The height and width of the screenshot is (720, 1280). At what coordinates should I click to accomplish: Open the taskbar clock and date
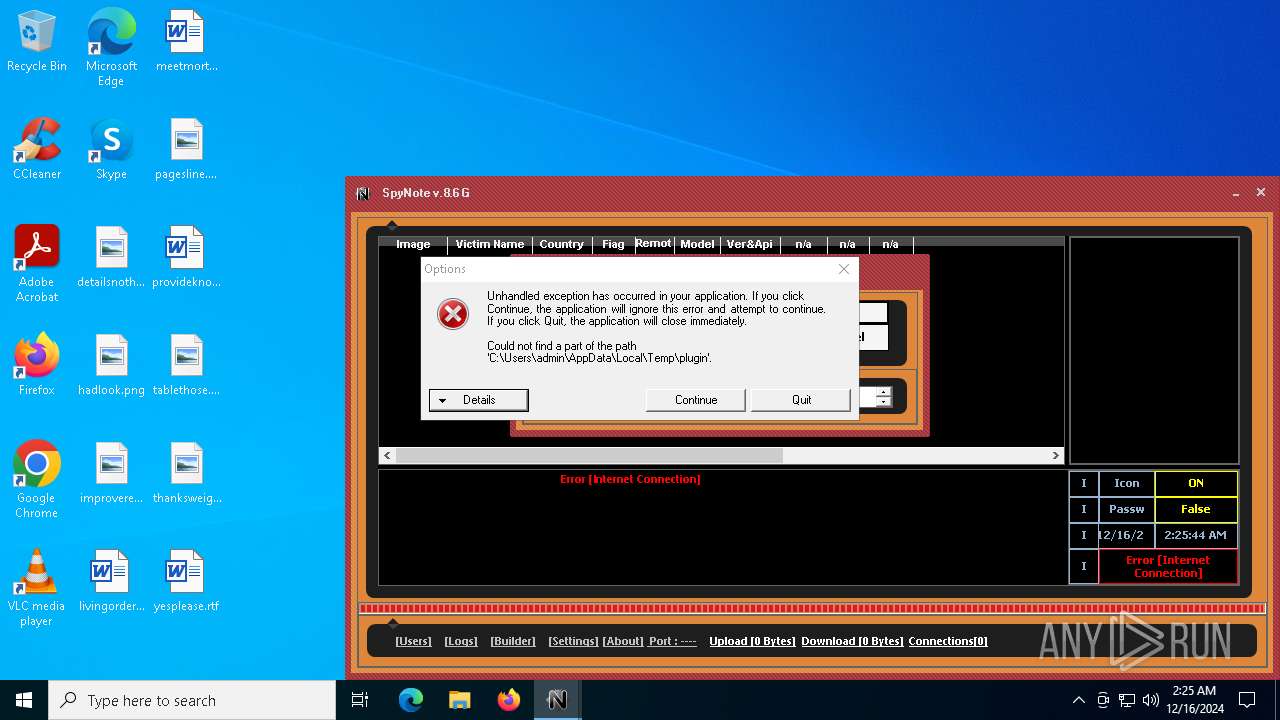tap(1194, 700)
